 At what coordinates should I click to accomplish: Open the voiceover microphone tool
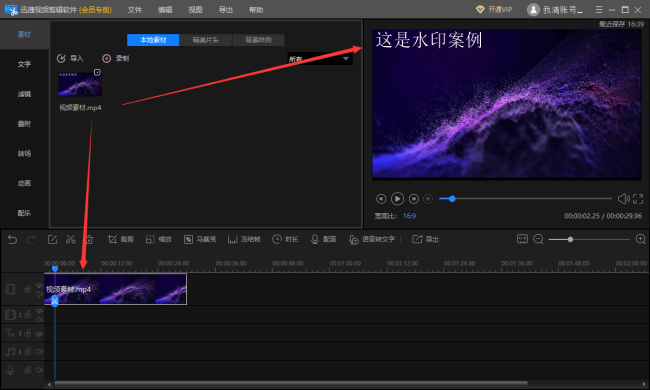tap(323, 240)
